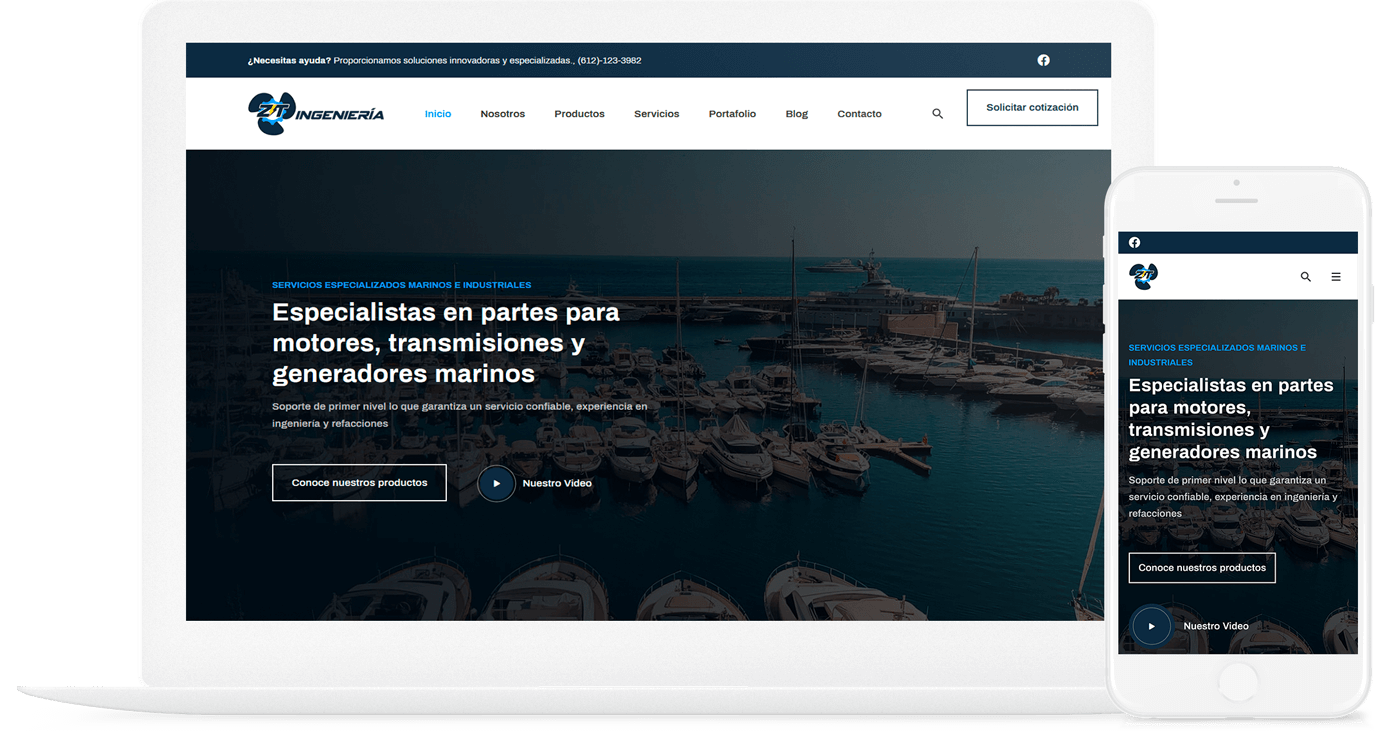Select Inicio in the navigation menu
This screenshot has height=731, width=1375.
click(x=438, y=113)
